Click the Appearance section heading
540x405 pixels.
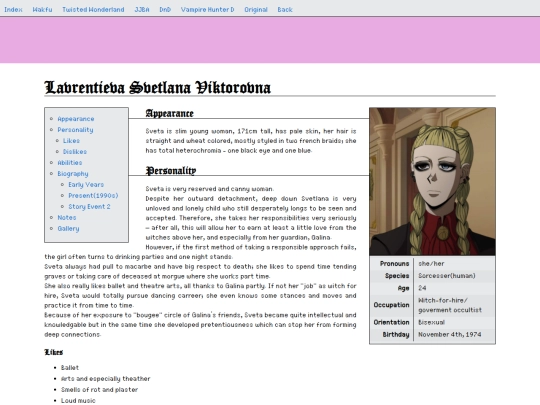(x=169, y=113)
